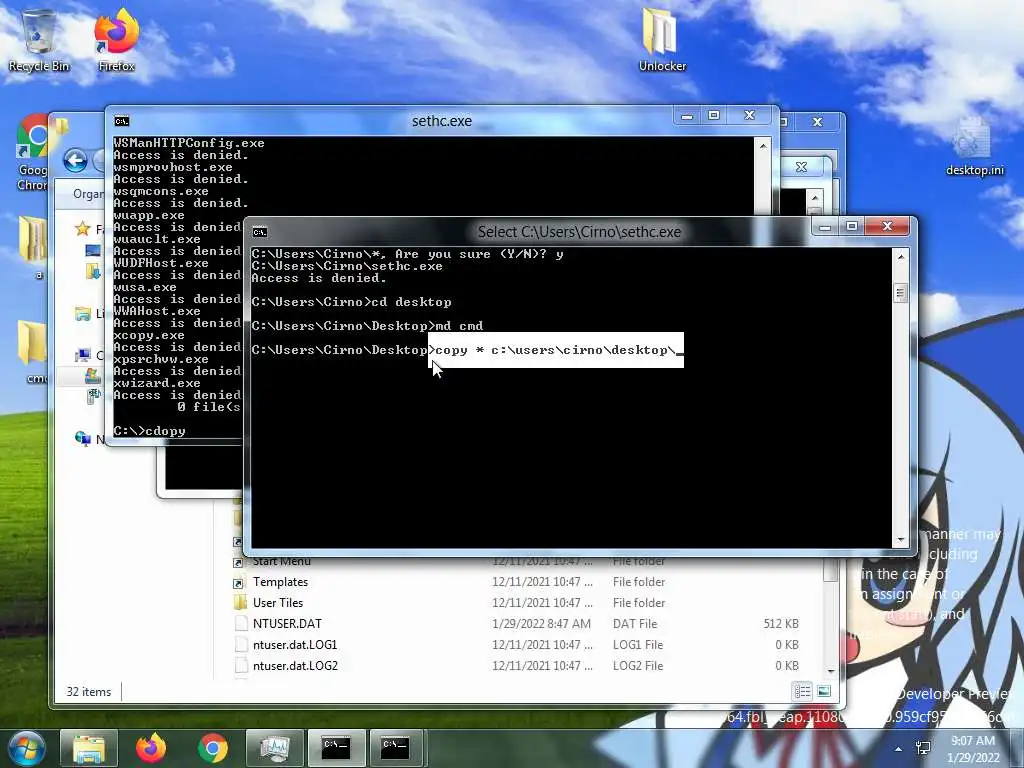Click the taskbar clock showing 9:07 AM

tap(973, 749)
